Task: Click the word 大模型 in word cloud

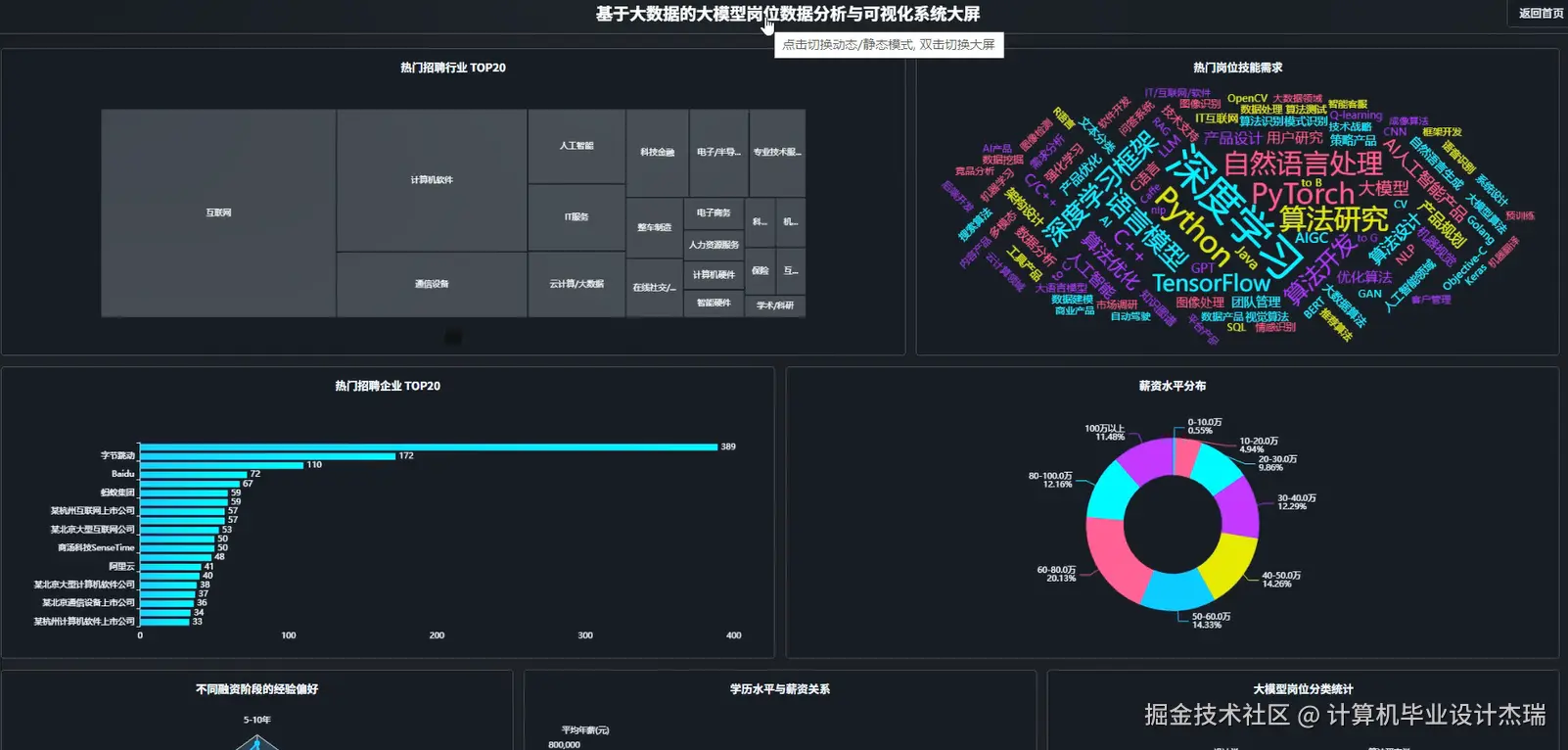Action: pyautogui.click(x=1383, y=188)
